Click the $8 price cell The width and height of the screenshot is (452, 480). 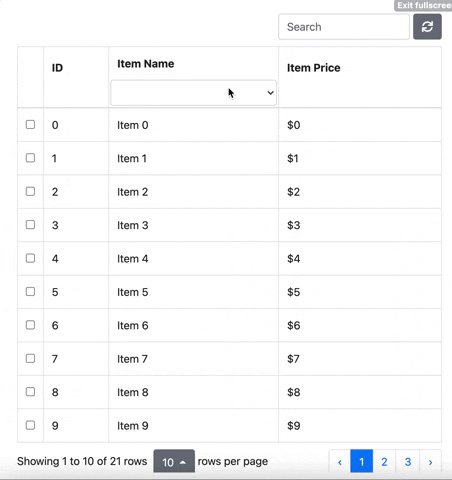(x=360, y=392)
